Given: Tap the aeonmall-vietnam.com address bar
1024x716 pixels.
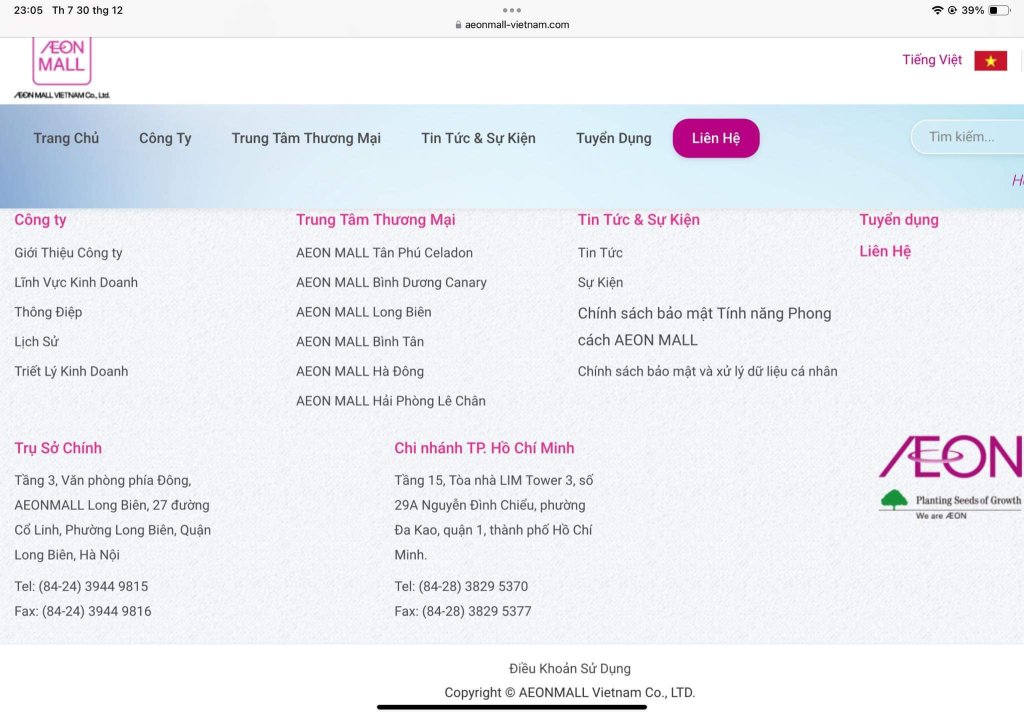Looking at the screenshot, I should (512, 25).
